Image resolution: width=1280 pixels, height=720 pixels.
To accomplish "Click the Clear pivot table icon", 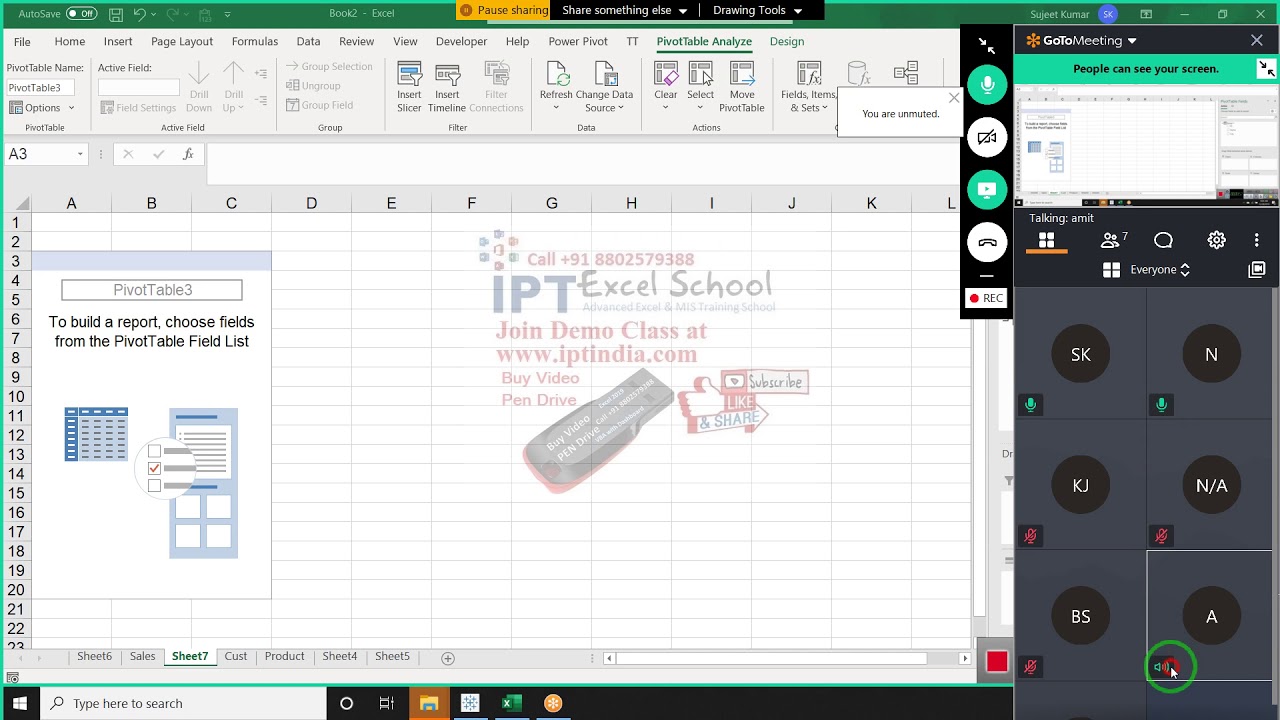I will 665,75.
